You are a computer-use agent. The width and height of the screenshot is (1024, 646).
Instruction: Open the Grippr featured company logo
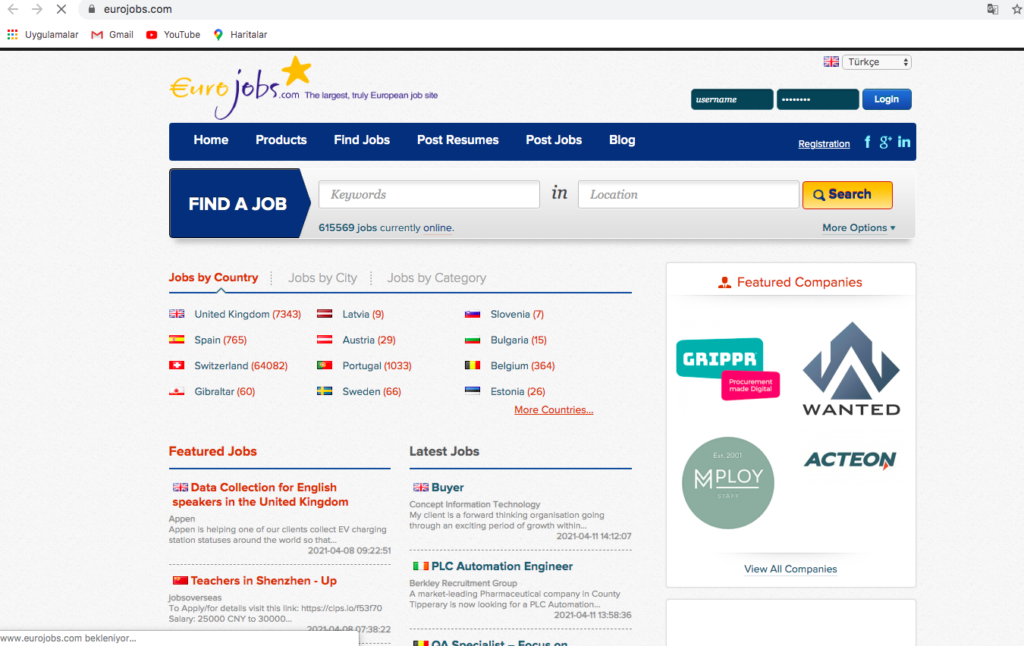(727, 366)
